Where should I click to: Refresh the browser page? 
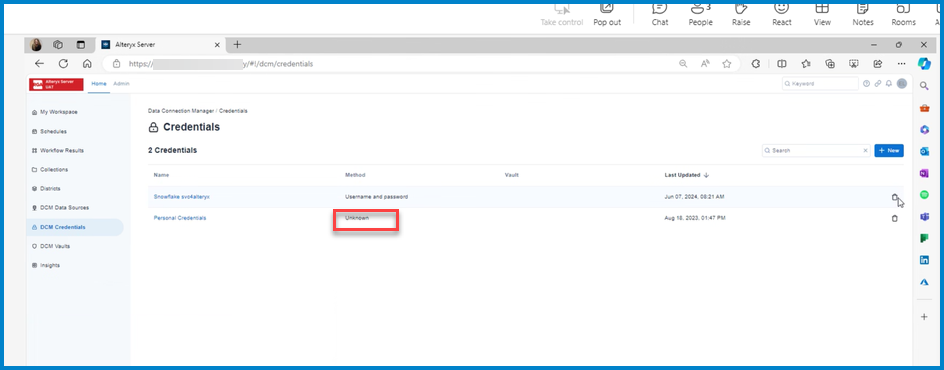(x=63, y=64)
